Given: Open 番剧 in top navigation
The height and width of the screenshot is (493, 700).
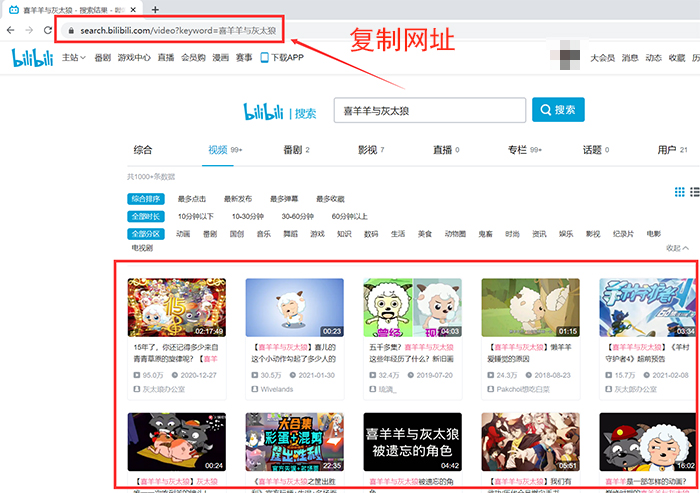Looking at the screenshot, I should (x=103, y=58).
